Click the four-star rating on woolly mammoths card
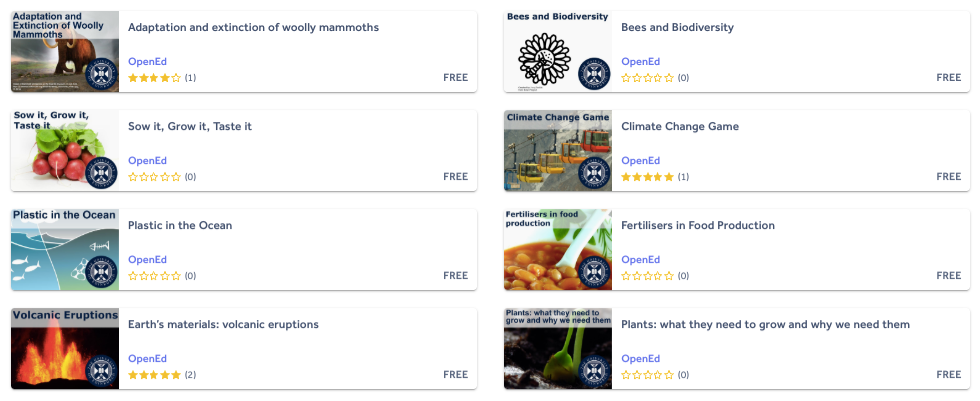 (154, 78)
